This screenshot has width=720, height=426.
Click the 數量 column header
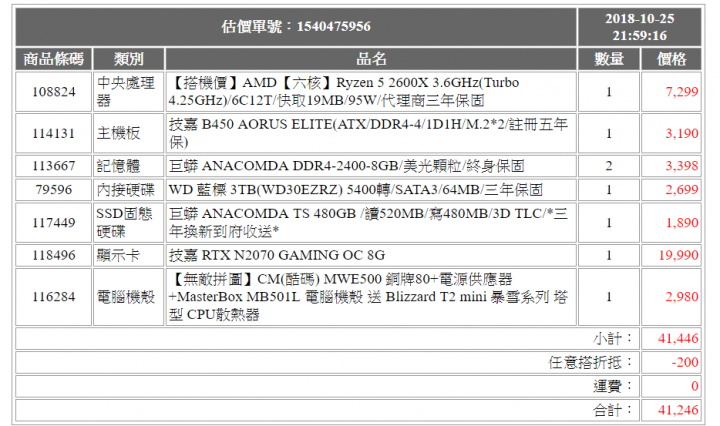[x=609, y=59]
